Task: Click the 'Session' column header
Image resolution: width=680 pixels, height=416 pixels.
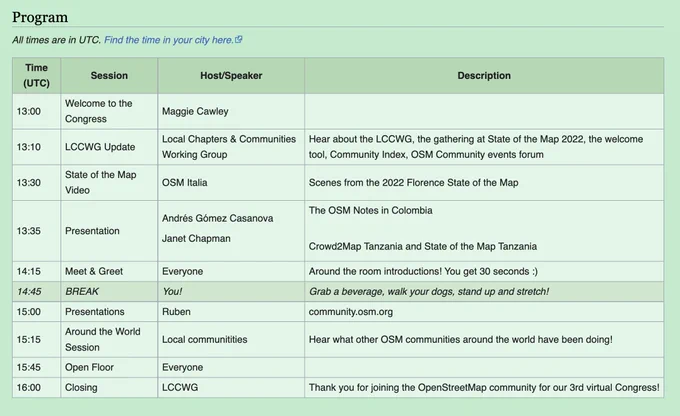Action: (x=109, y=75)
